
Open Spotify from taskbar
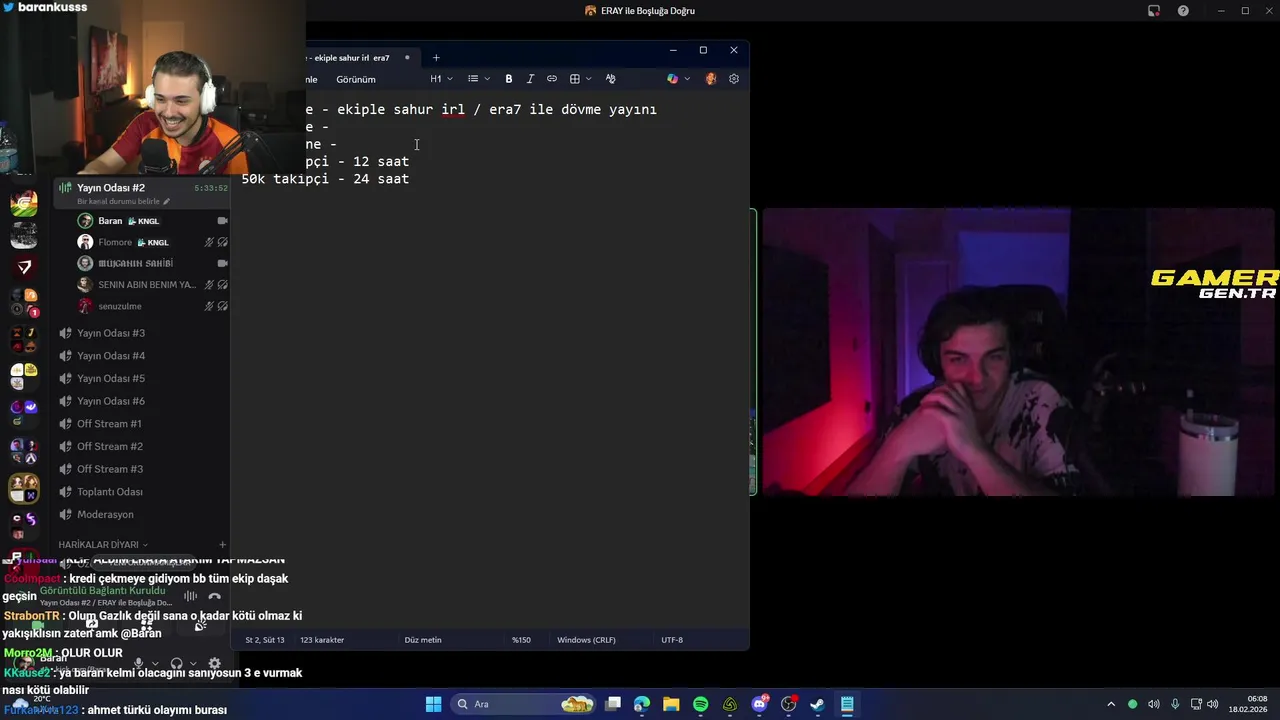coord(700,704)
